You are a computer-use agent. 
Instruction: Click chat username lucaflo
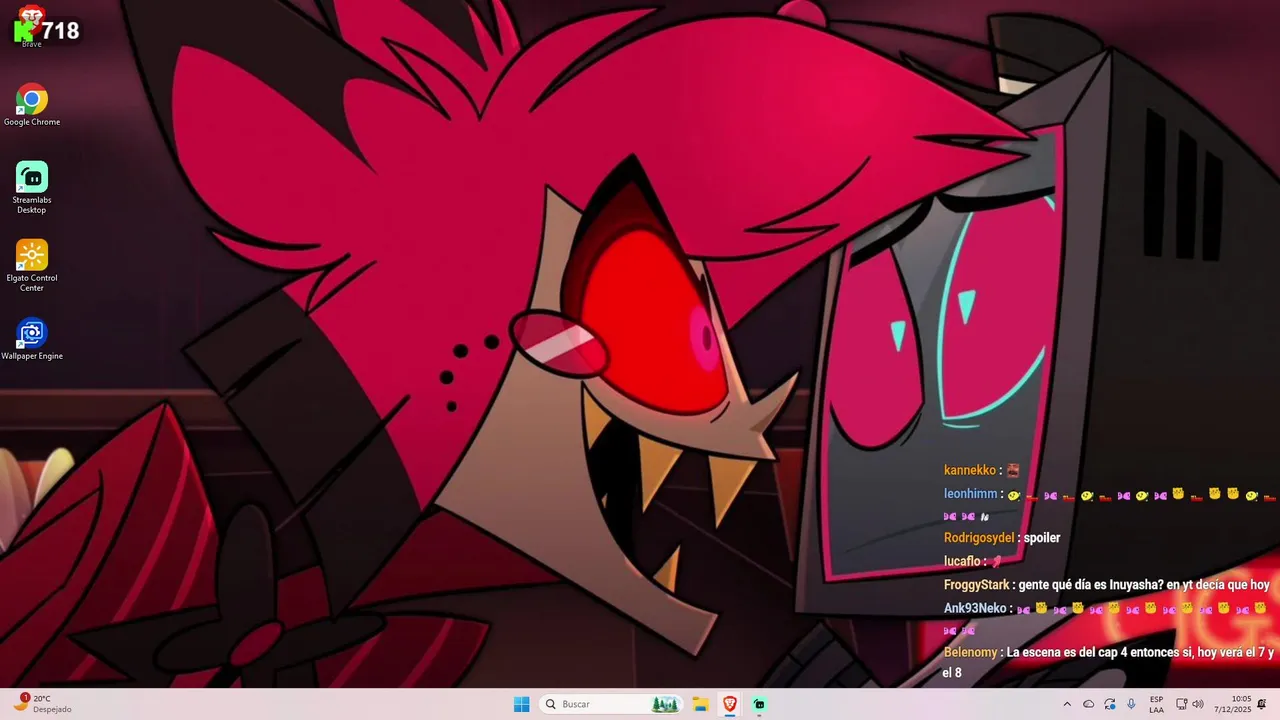(962, 561)
